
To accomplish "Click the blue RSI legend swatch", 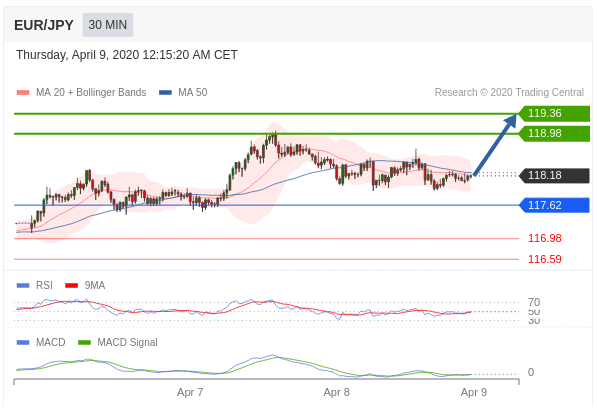I will (23, 286).
